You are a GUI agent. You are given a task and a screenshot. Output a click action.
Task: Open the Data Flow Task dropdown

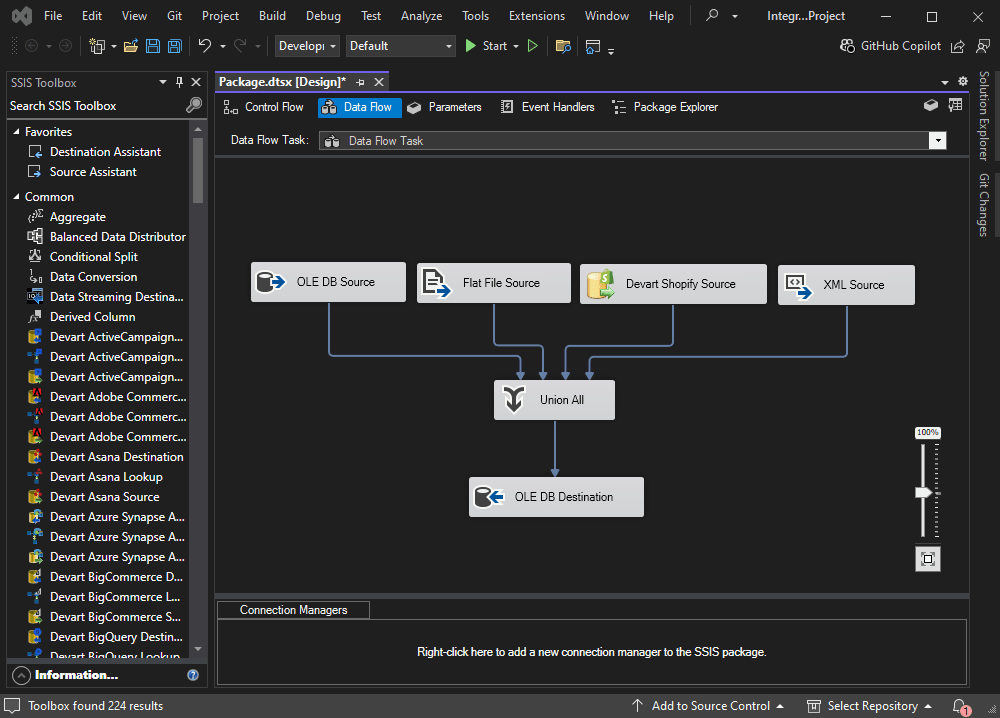coord(937,140)
